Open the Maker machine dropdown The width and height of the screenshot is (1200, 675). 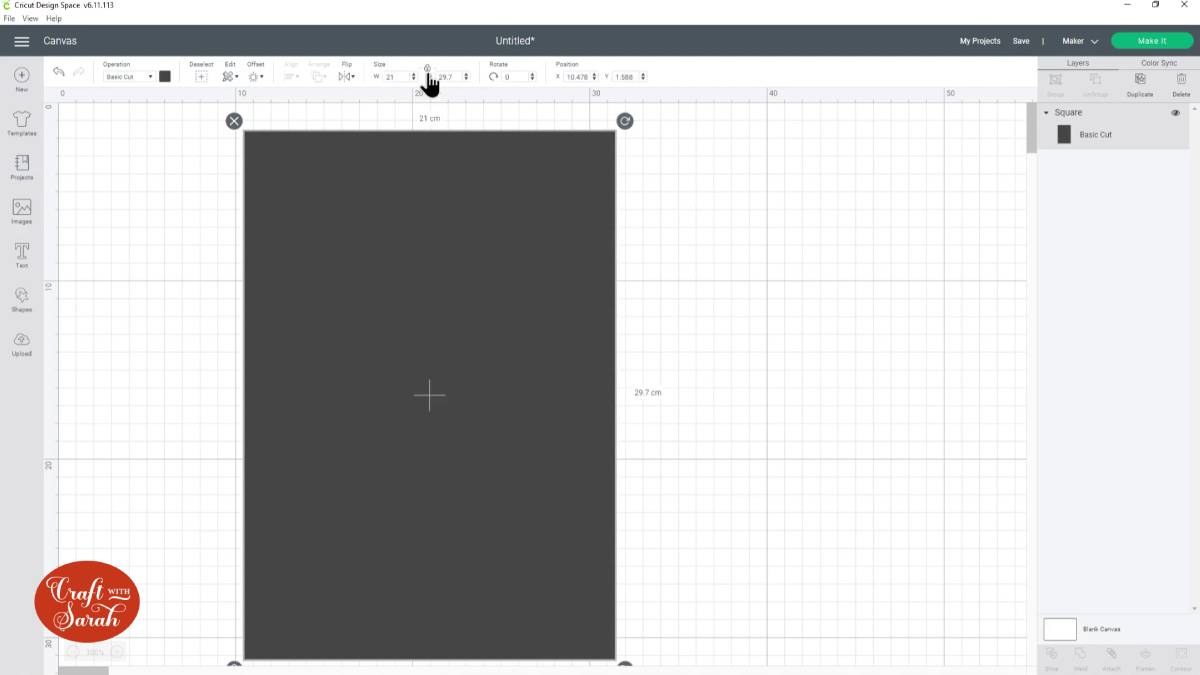[x=1080, y=41]
